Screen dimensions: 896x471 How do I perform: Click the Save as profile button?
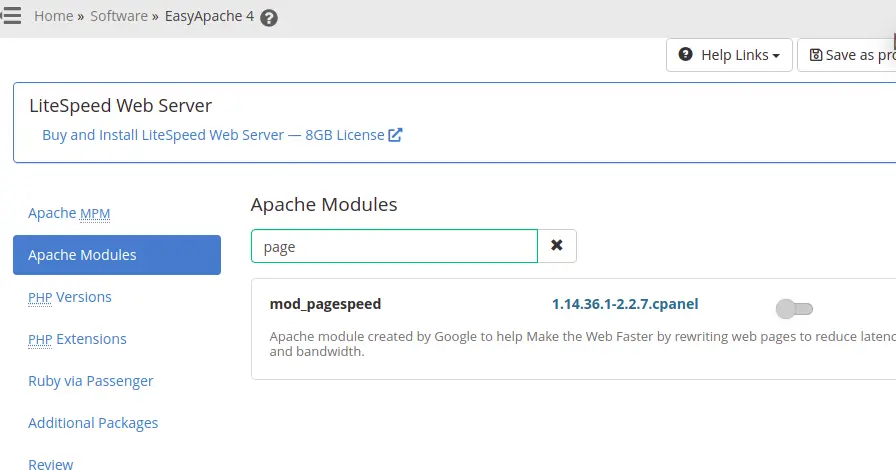click(847, 55)
